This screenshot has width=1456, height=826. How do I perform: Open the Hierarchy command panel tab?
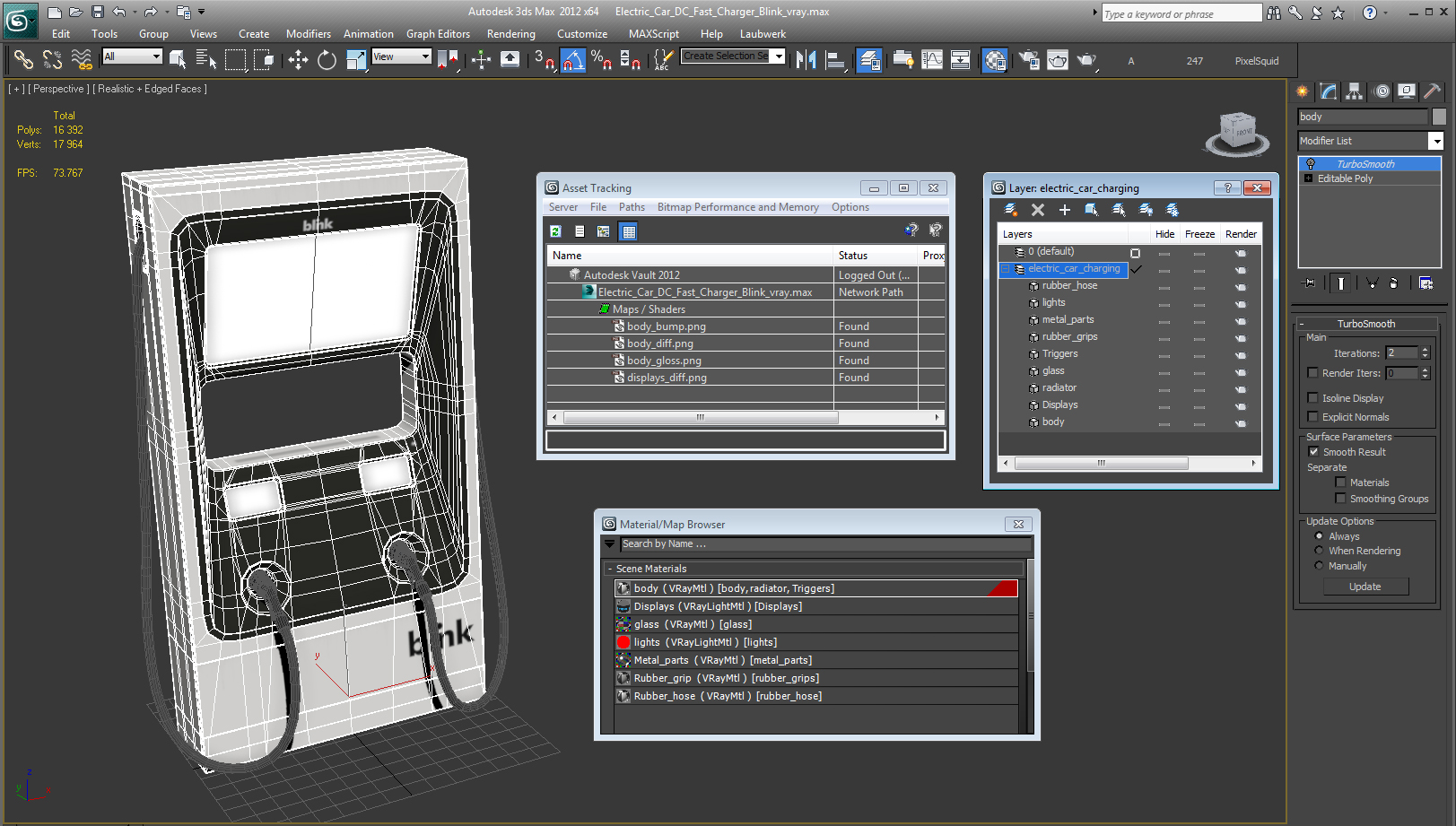tap(1354, 91)
